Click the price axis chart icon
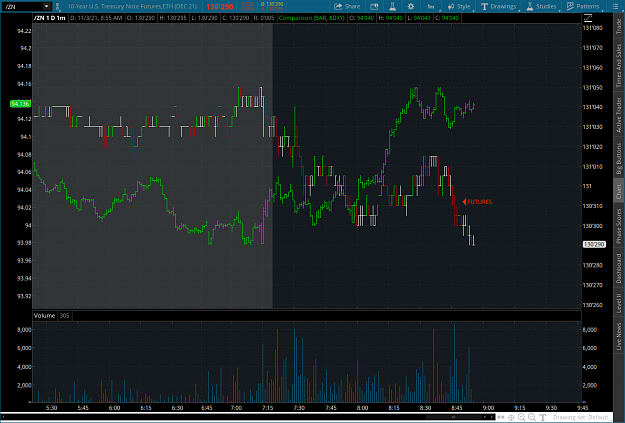The height and width of the screenshot is (423, 625). pyautogui.click(x=588, y=18)
